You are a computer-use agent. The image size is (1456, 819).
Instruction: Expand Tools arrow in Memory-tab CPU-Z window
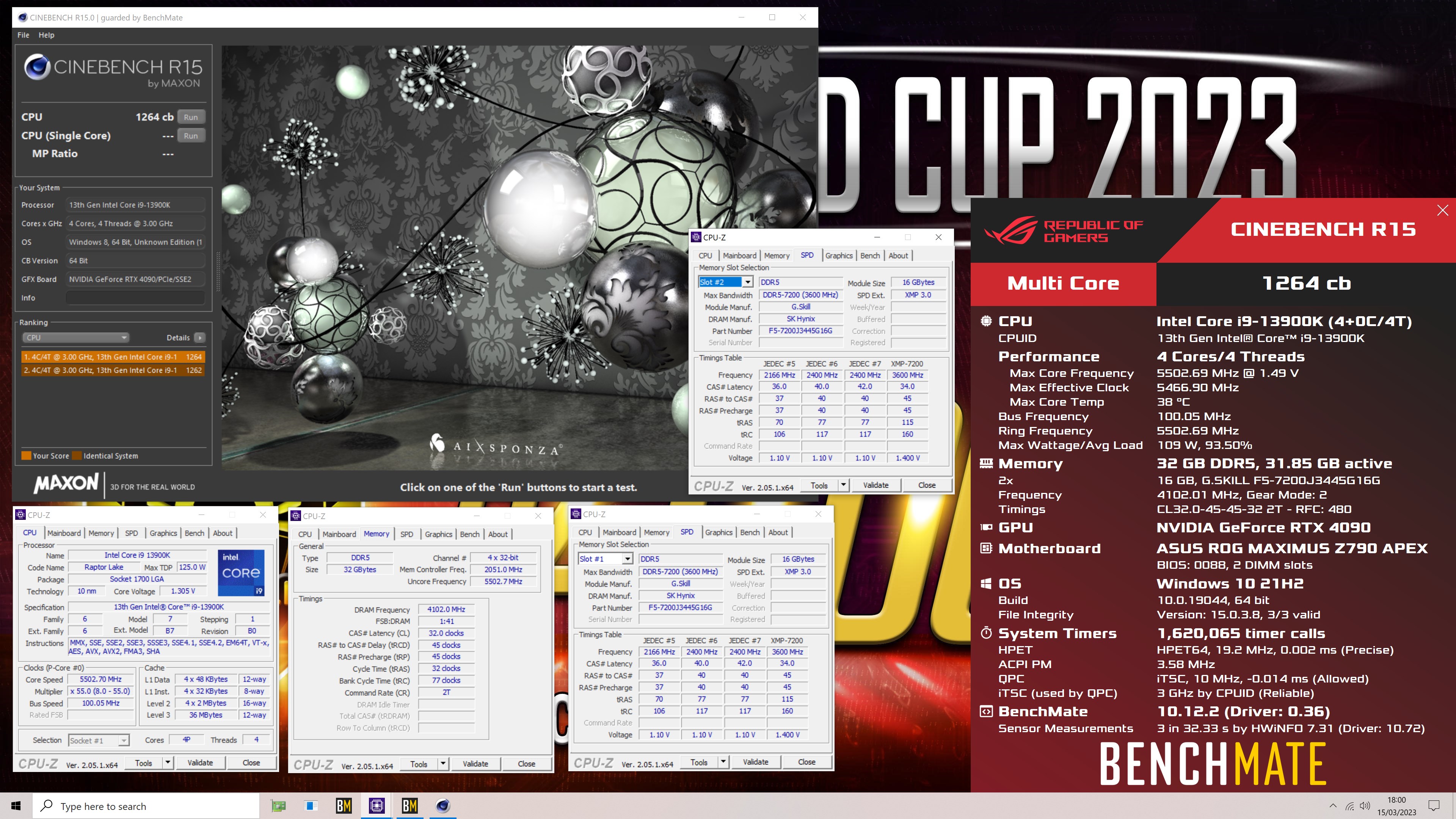443,764
